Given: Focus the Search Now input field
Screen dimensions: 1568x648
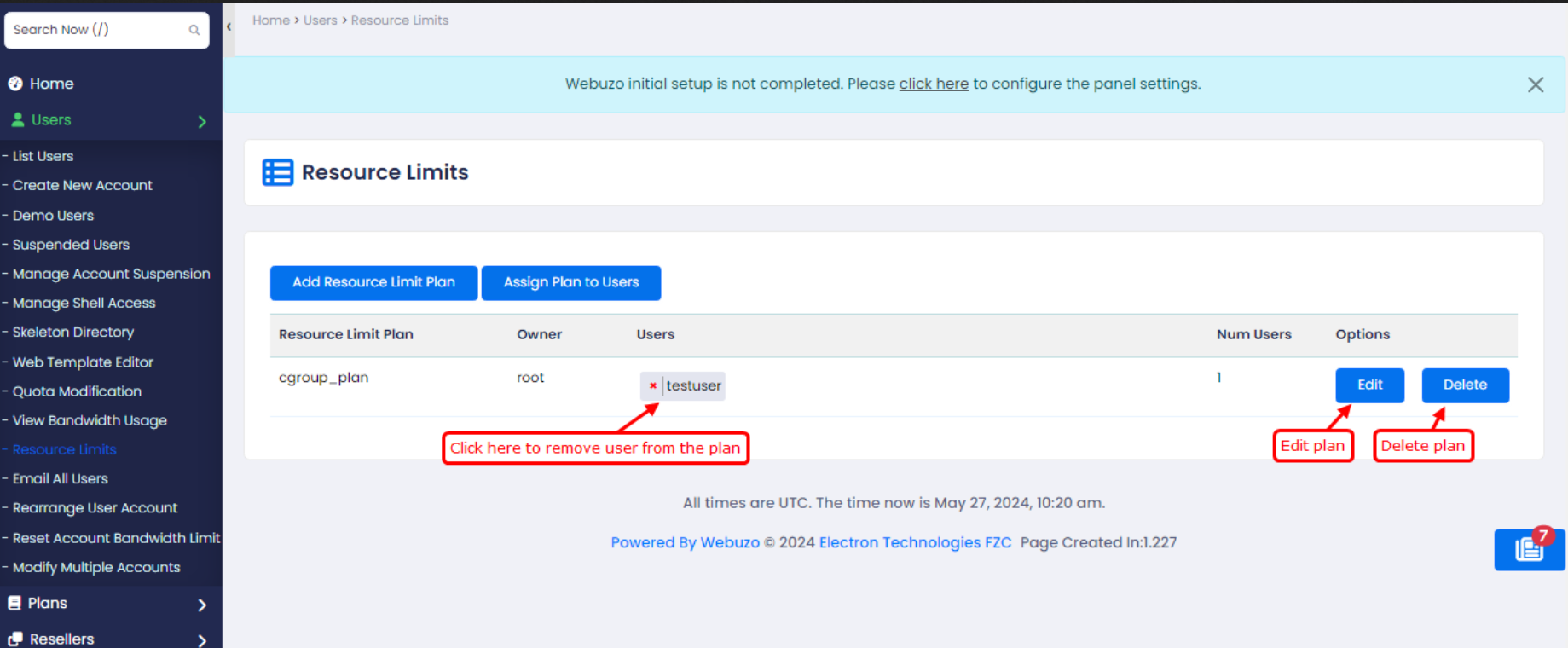Looking at the screenshot, I should (94, 30).
